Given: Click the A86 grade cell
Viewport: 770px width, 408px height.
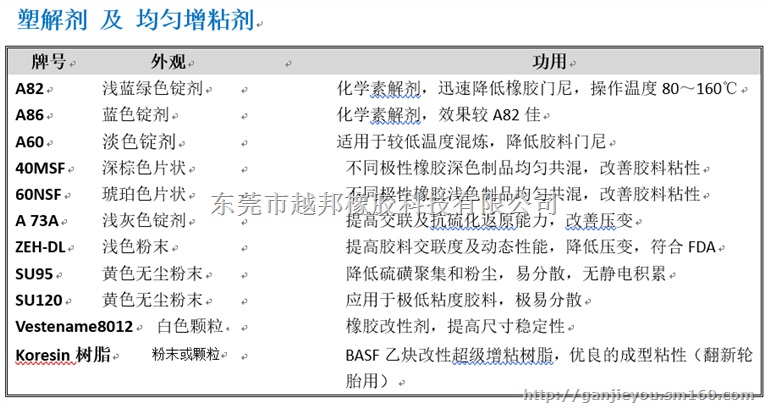Looking at the screenshot, I should [29, 115].
